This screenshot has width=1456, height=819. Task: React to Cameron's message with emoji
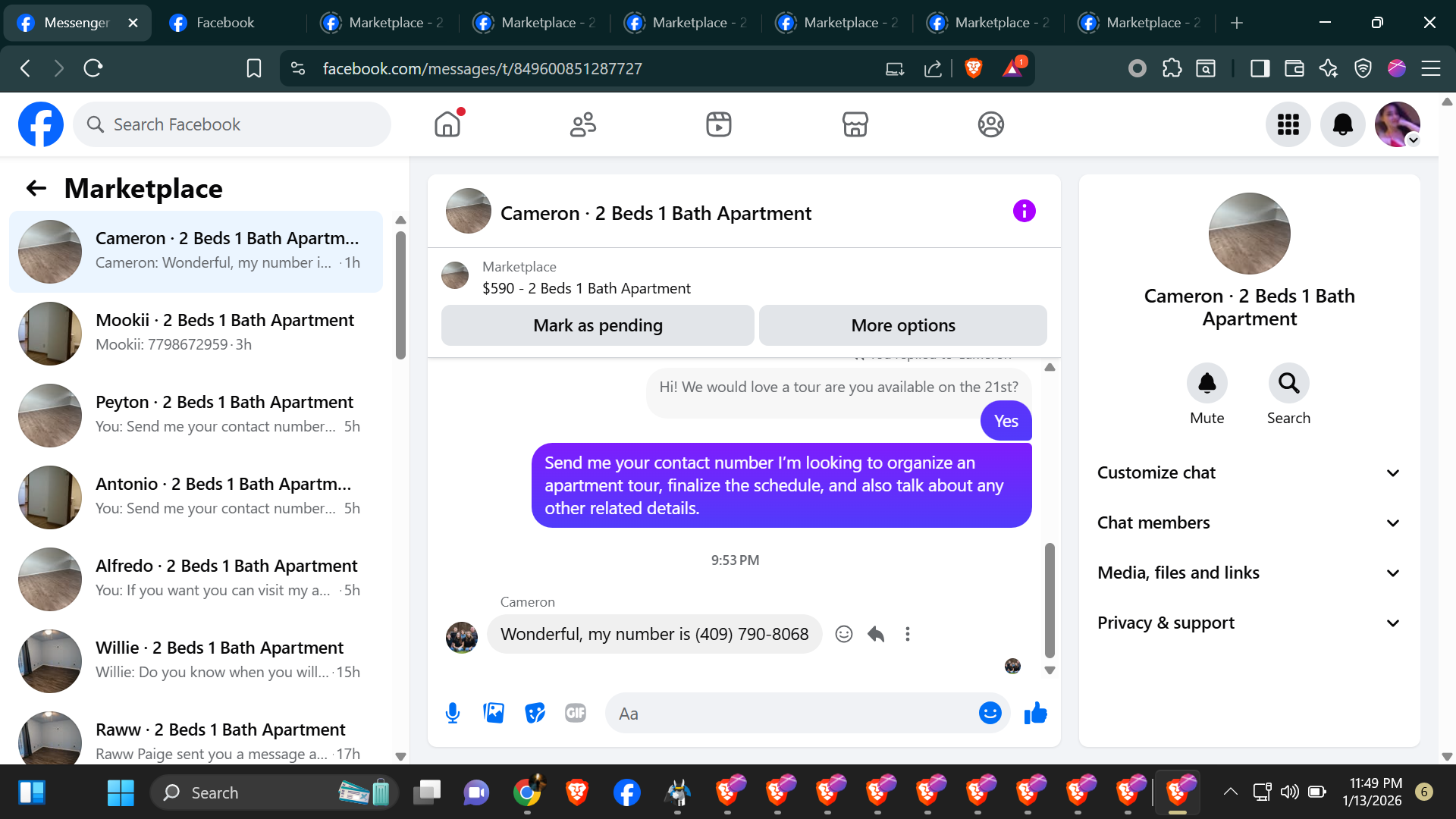[843, 634]
